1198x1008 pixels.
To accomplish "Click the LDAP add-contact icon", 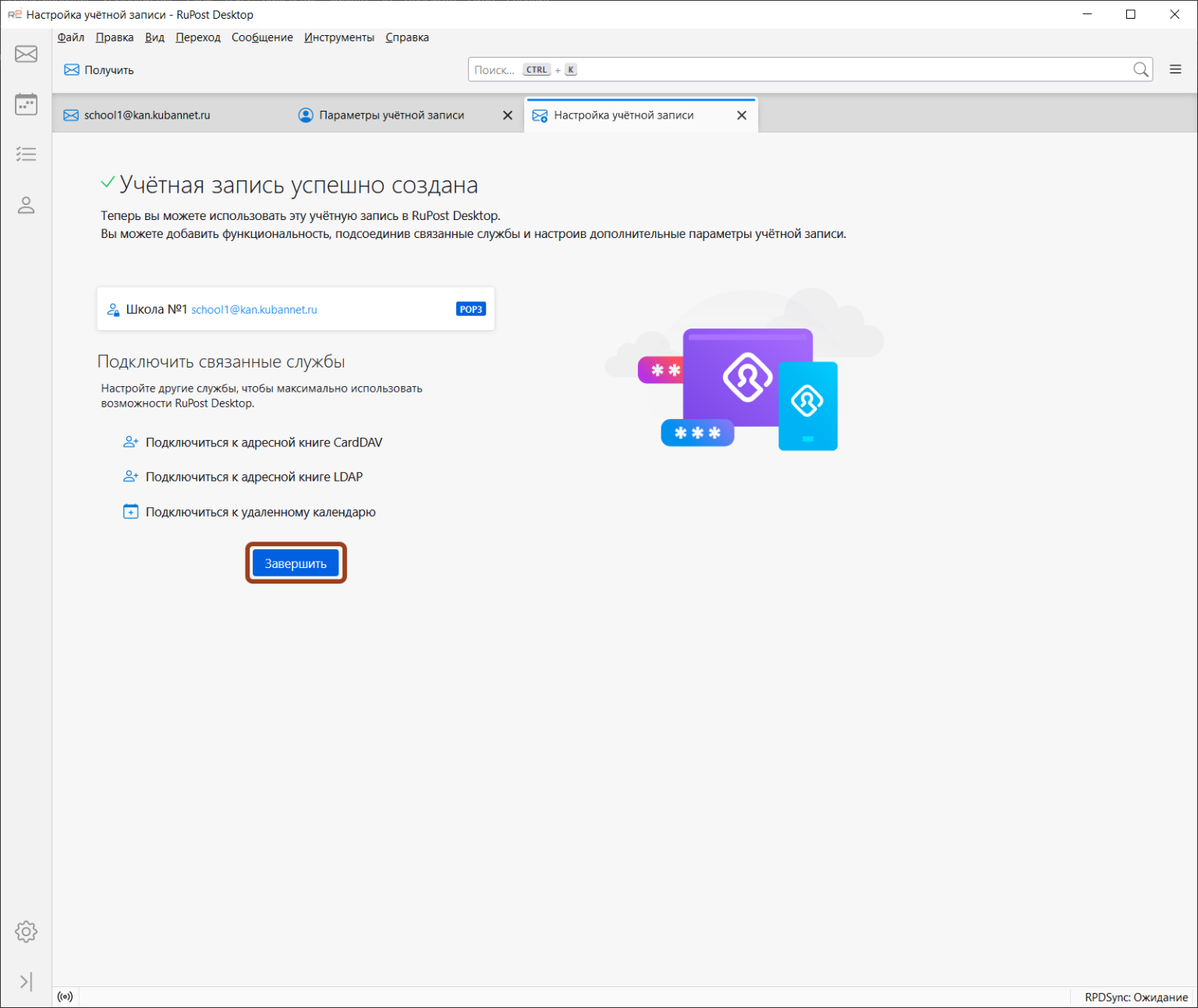I will point(130,477).
